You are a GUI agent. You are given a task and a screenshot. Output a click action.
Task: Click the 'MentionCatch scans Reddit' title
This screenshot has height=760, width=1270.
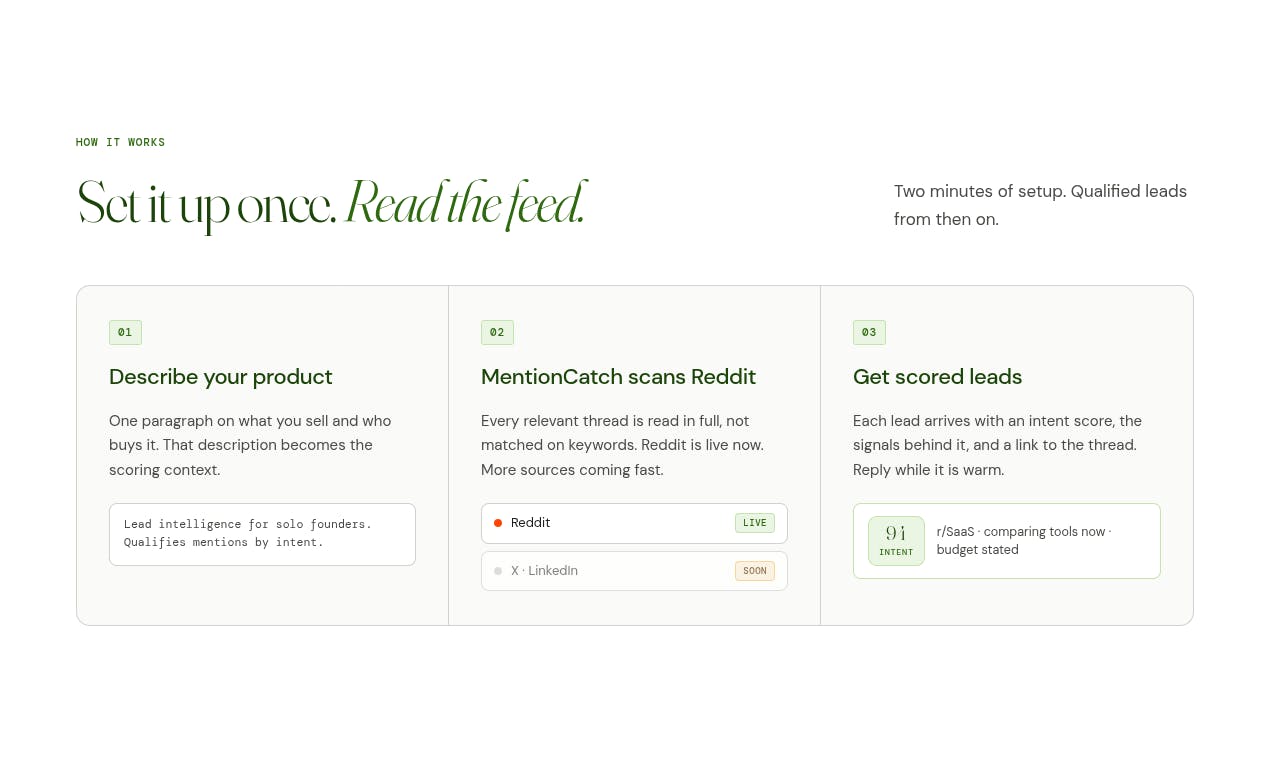click(618, 377)
